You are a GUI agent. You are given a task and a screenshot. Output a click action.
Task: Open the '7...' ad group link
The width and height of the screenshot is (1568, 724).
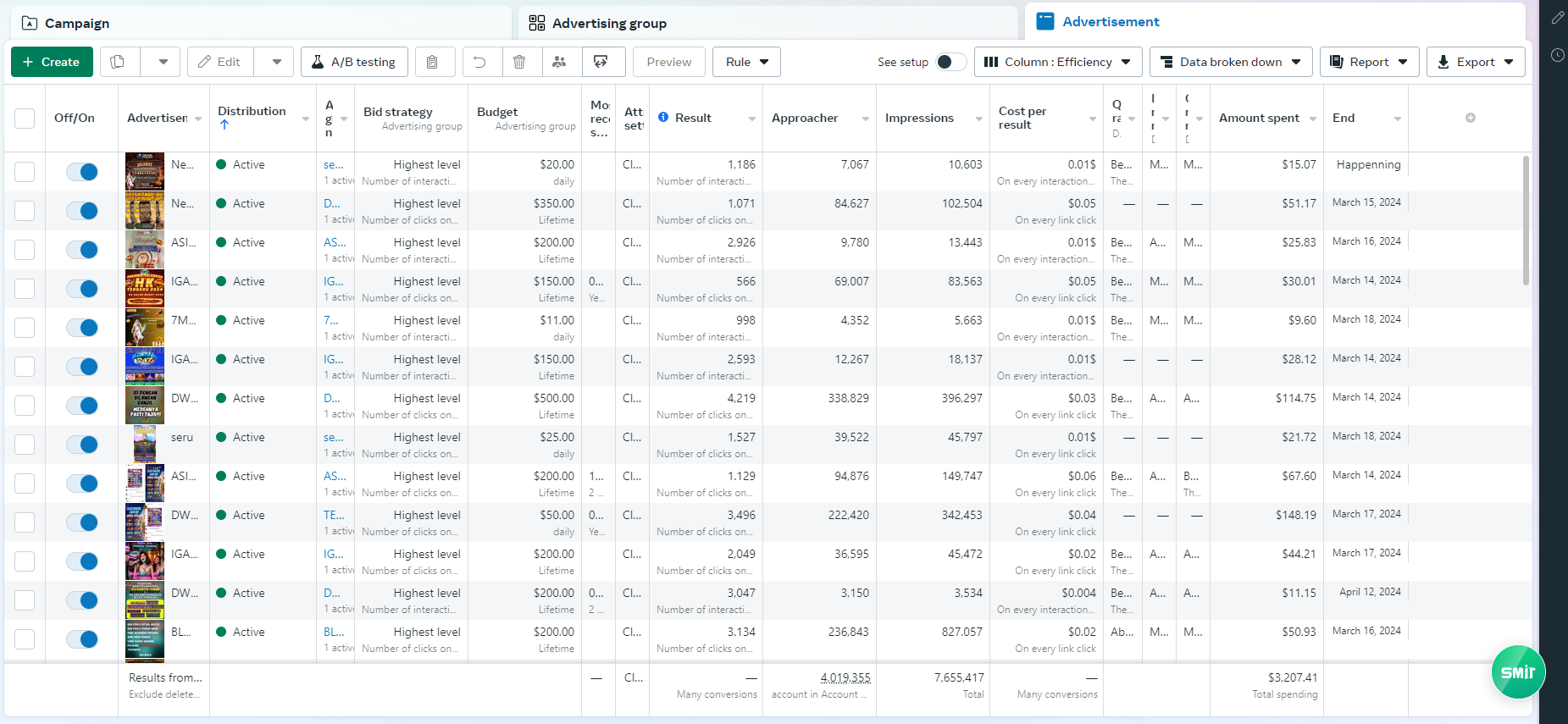331,320
